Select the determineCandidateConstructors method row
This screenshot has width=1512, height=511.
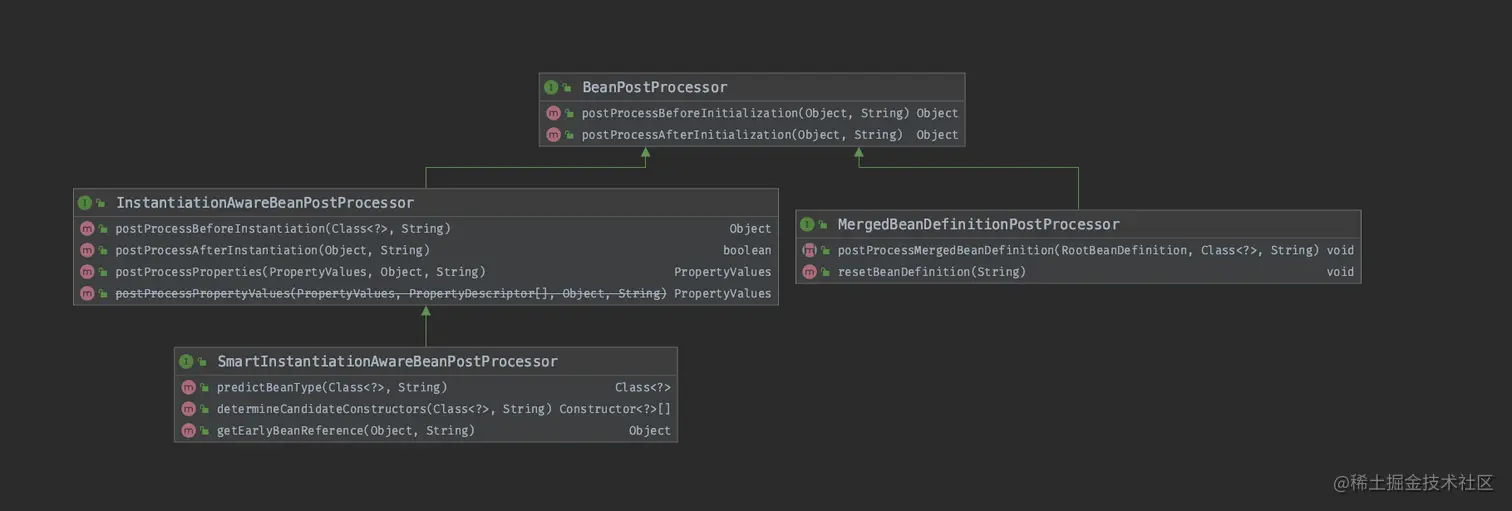click(384, 409)
